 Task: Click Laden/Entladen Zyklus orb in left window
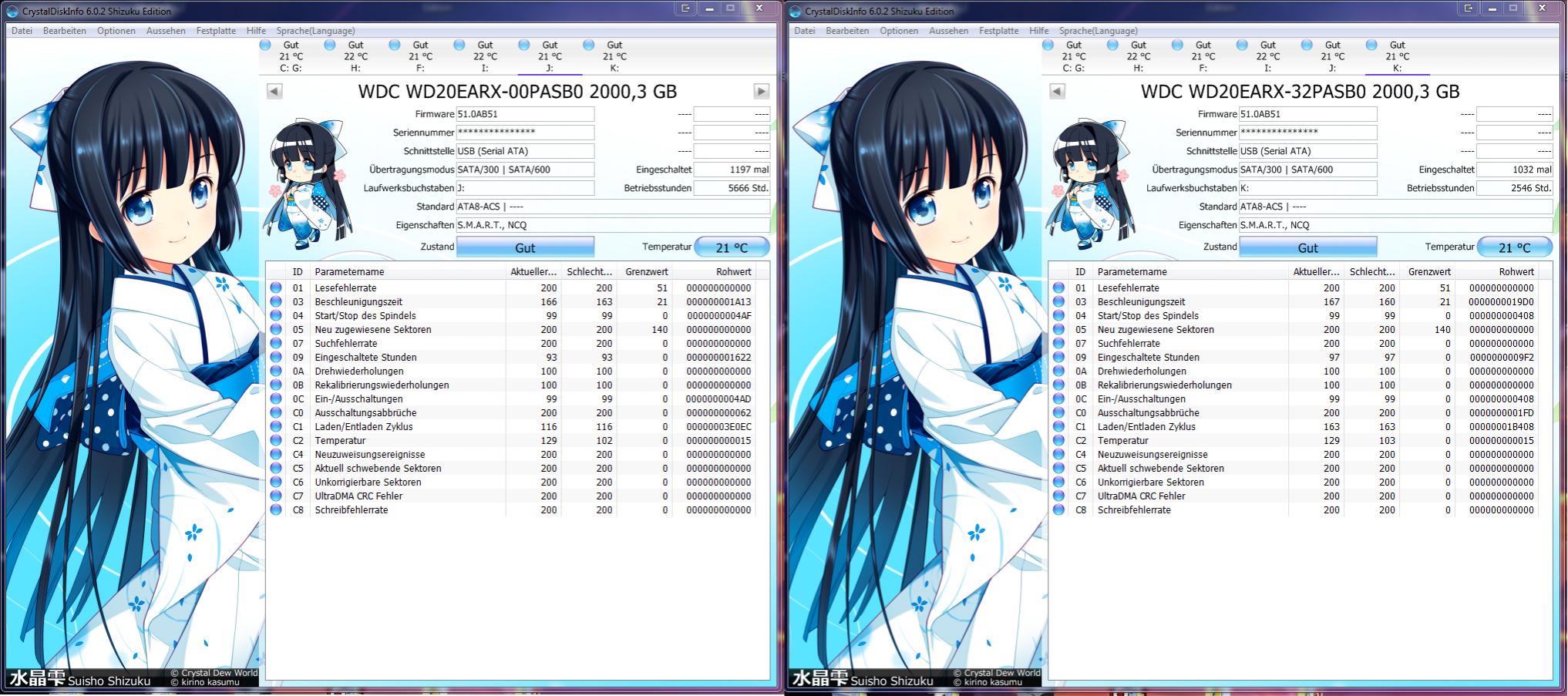click(x=276, y=427)
